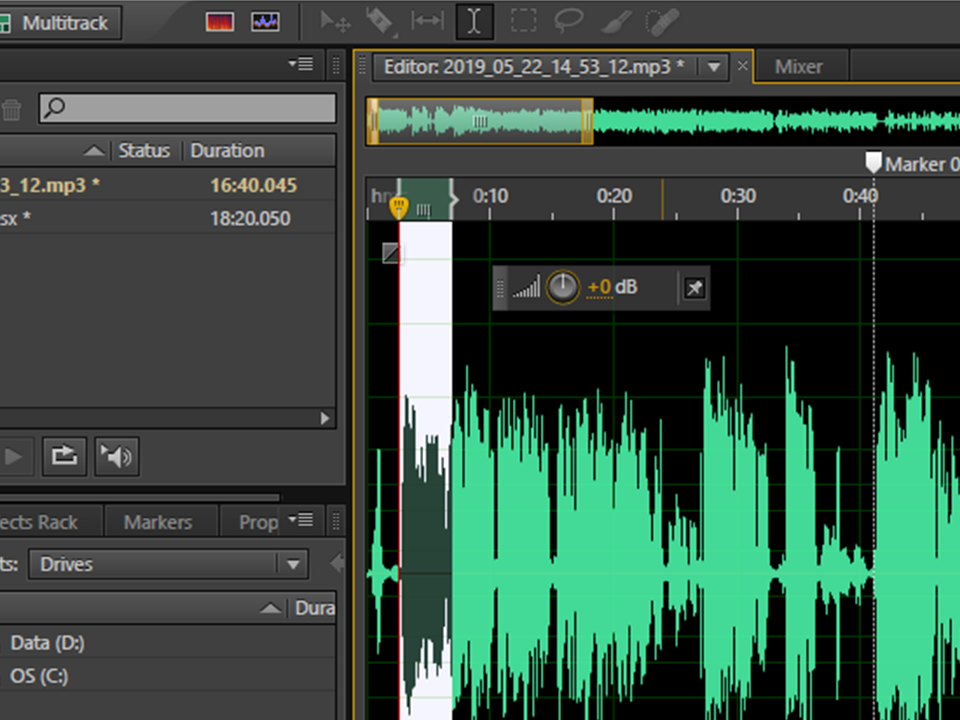Click the HUD amplitude gain knob
960x720 pixels.
click(563, 287)
